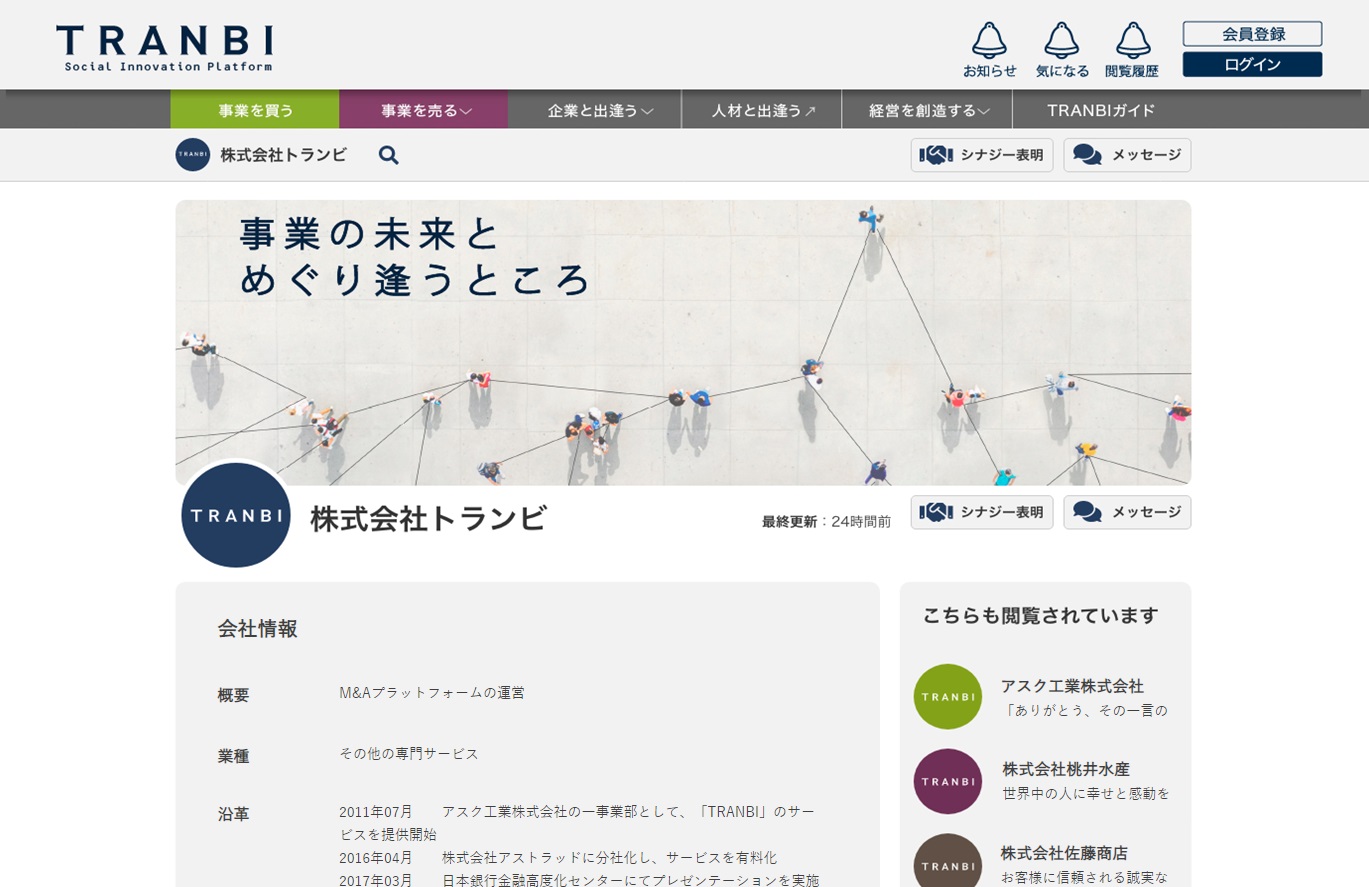Click the small TRANBI company logo in sub-bar

193,155
